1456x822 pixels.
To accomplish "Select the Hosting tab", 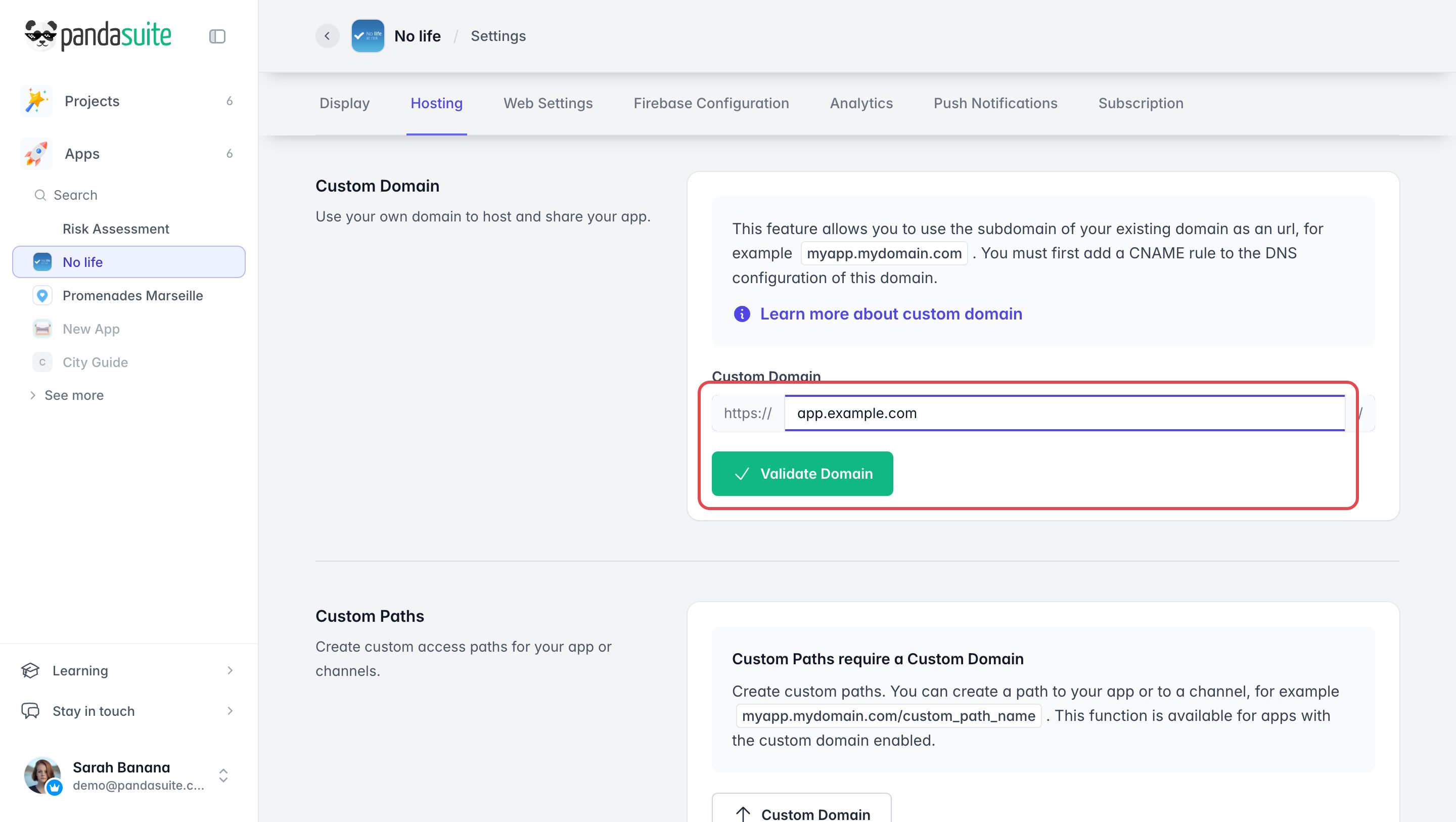I will click(x=436, y=104).
